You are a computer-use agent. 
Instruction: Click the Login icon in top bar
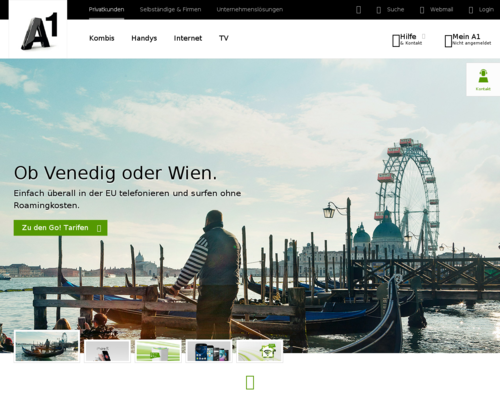(471, 10)
